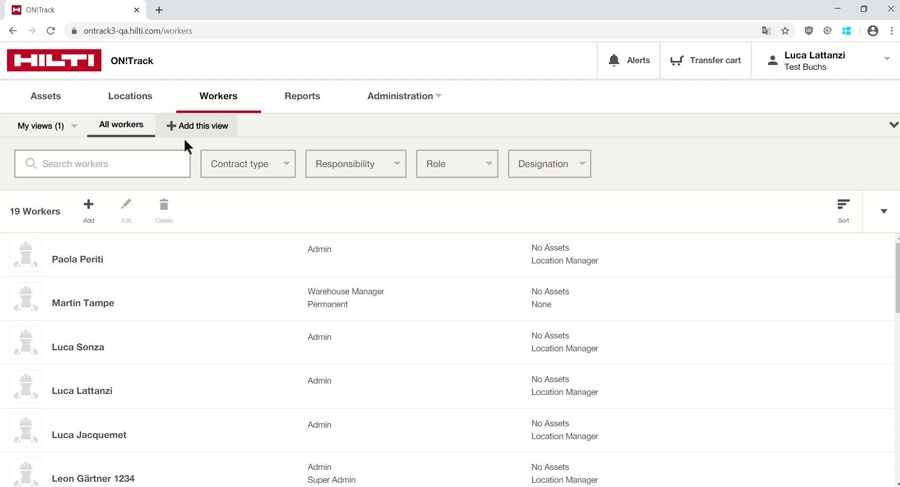
Task: Click Martin Tampe's avatar icon
Action: pyautogui.click(x=26, y=299)
